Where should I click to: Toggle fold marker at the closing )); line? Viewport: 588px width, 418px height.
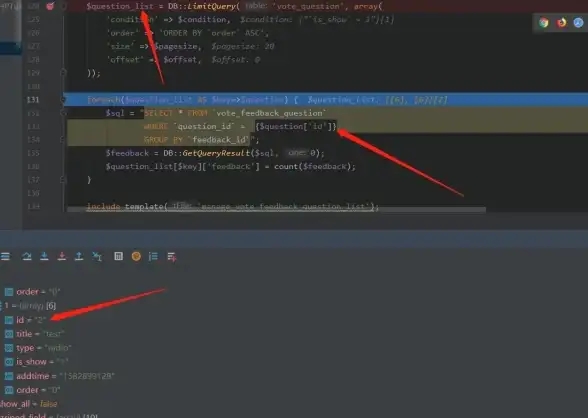click(63, 73)
